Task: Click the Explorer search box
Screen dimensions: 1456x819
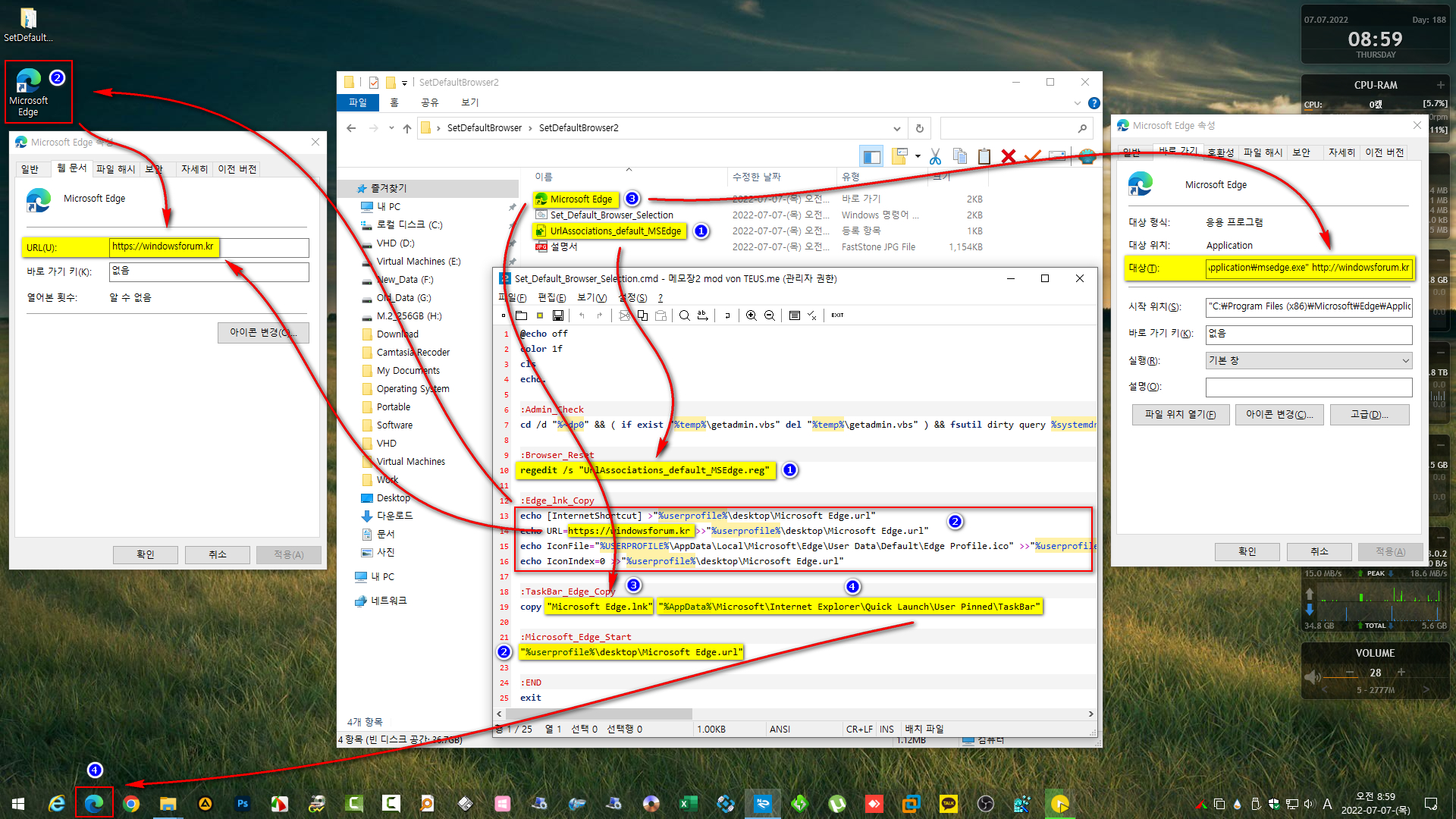Action: tap(1016, 128)
